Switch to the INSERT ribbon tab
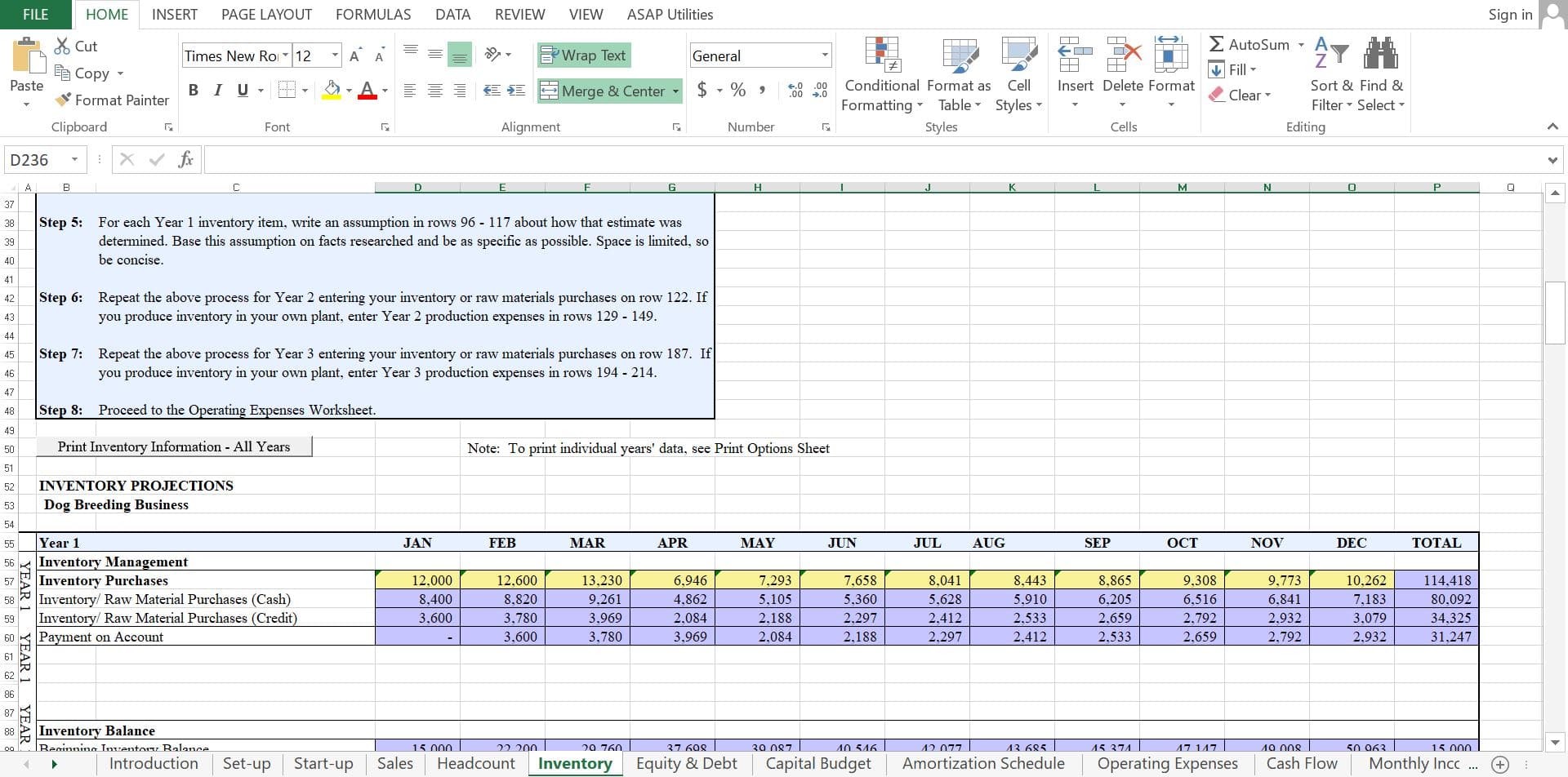The width and height of the screenshot is (1568, 777). pos(175,14)
